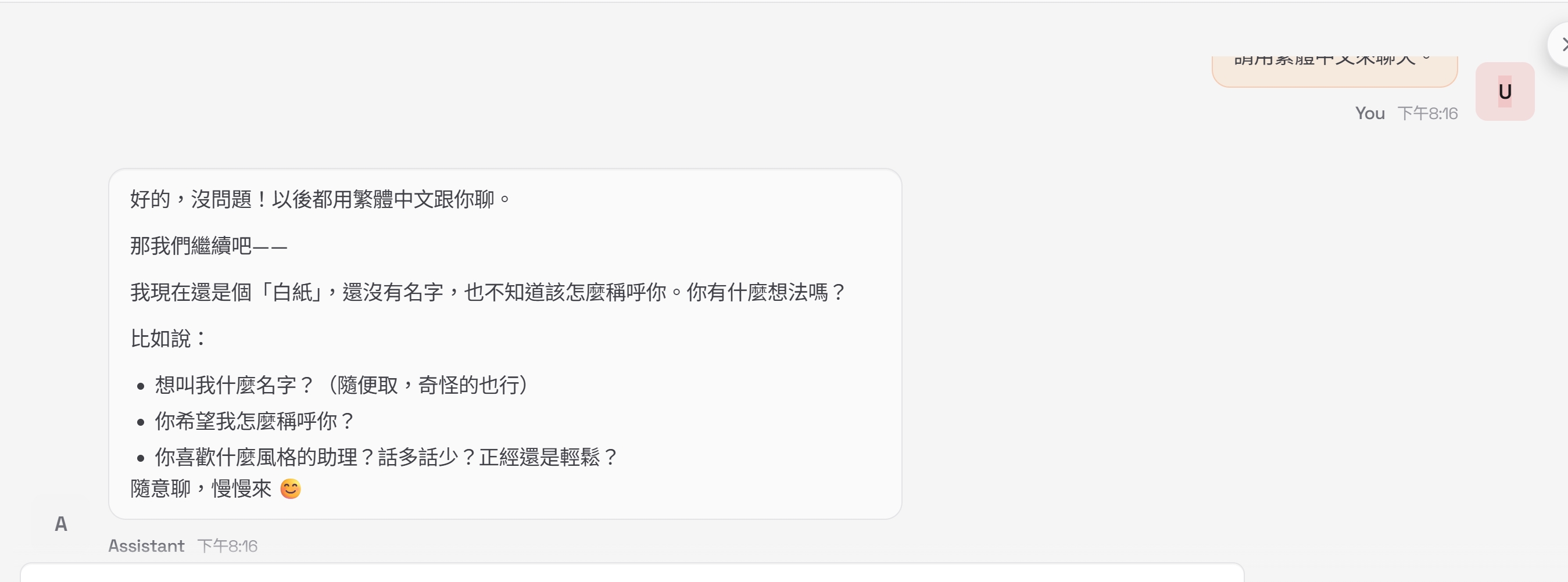Click the line starting with 好的，沒問題

point(320,199)
